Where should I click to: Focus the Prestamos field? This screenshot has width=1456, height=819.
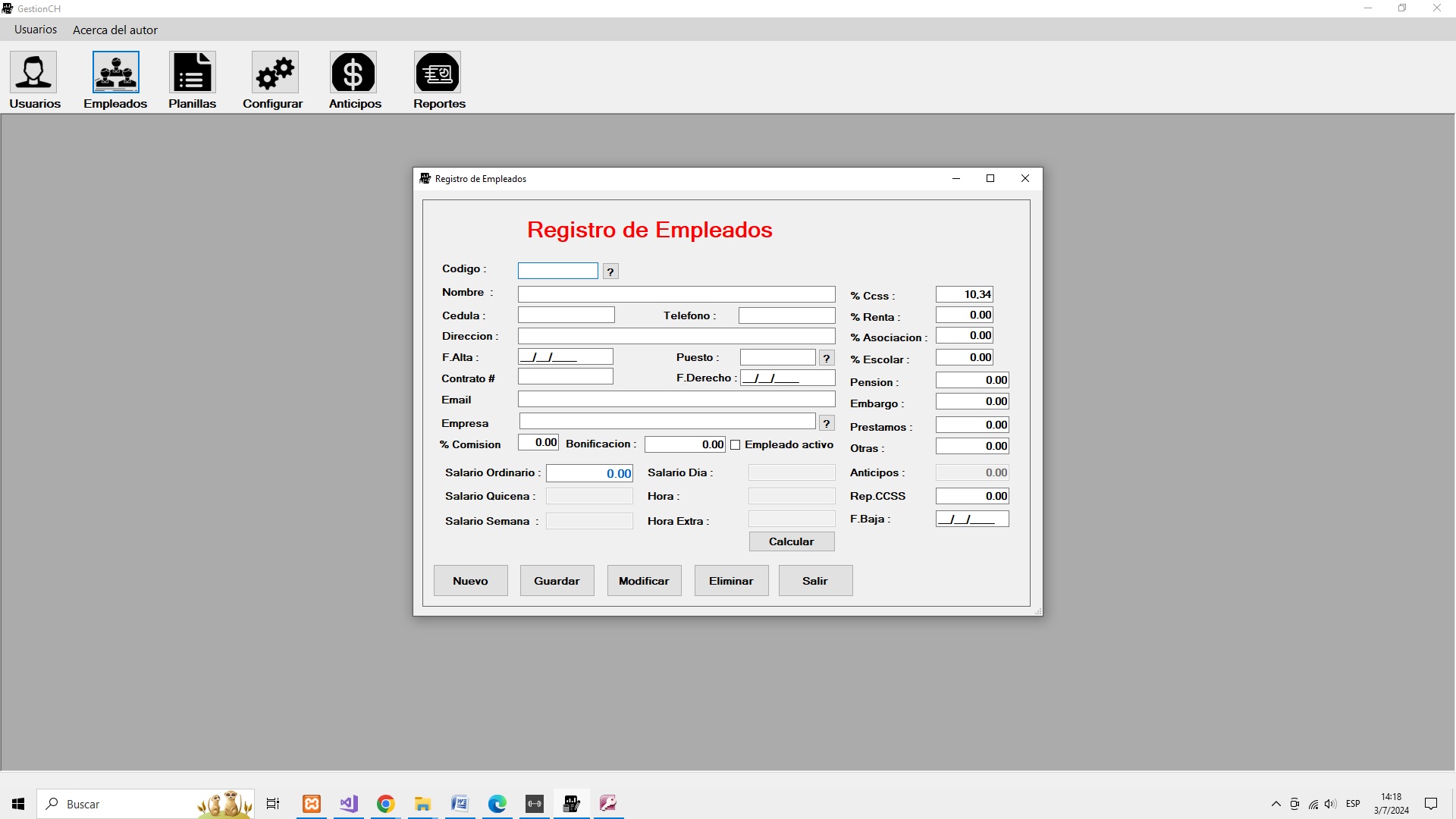click(x=972, y=425)
